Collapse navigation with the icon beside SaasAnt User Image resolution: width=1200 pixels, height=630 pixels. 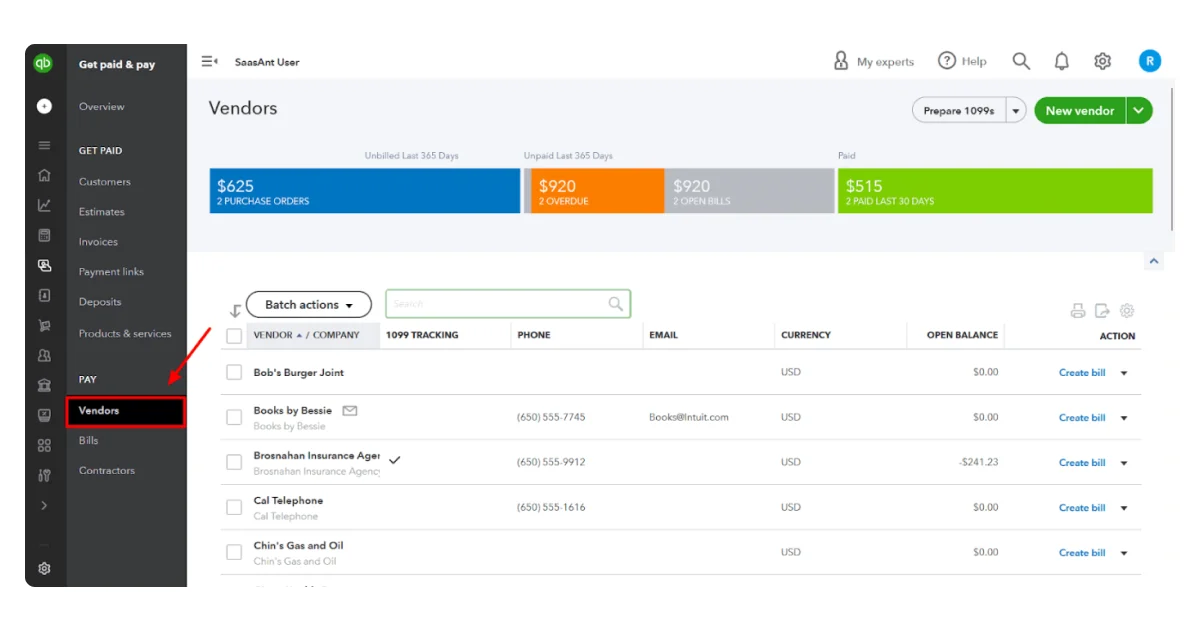[x=209, y=61]
